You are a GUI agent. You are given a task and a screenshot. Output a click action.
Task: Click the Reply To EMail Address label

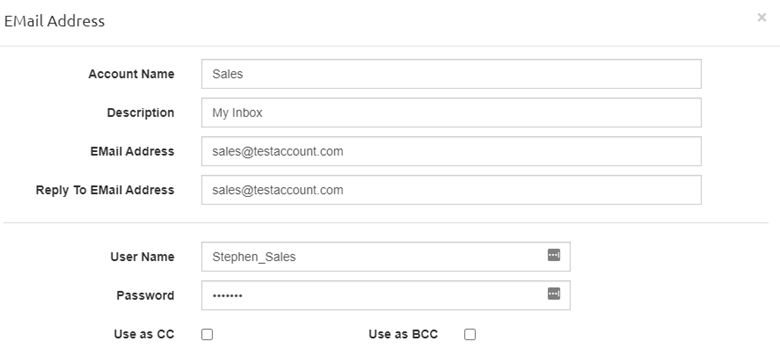(x=105, y=190)
